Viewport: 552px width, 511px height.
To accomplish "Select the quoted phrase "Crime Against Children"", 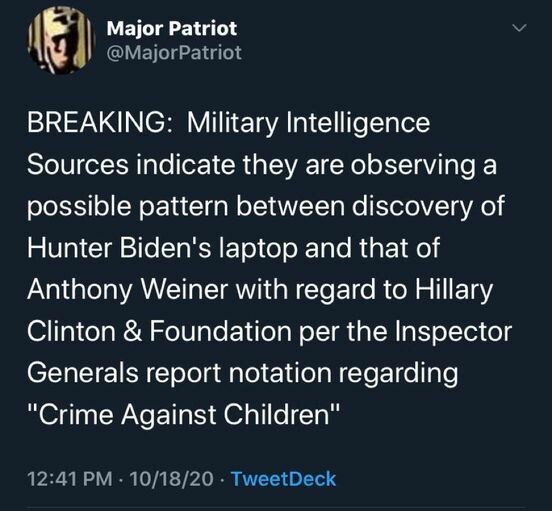I will point(184,415).
